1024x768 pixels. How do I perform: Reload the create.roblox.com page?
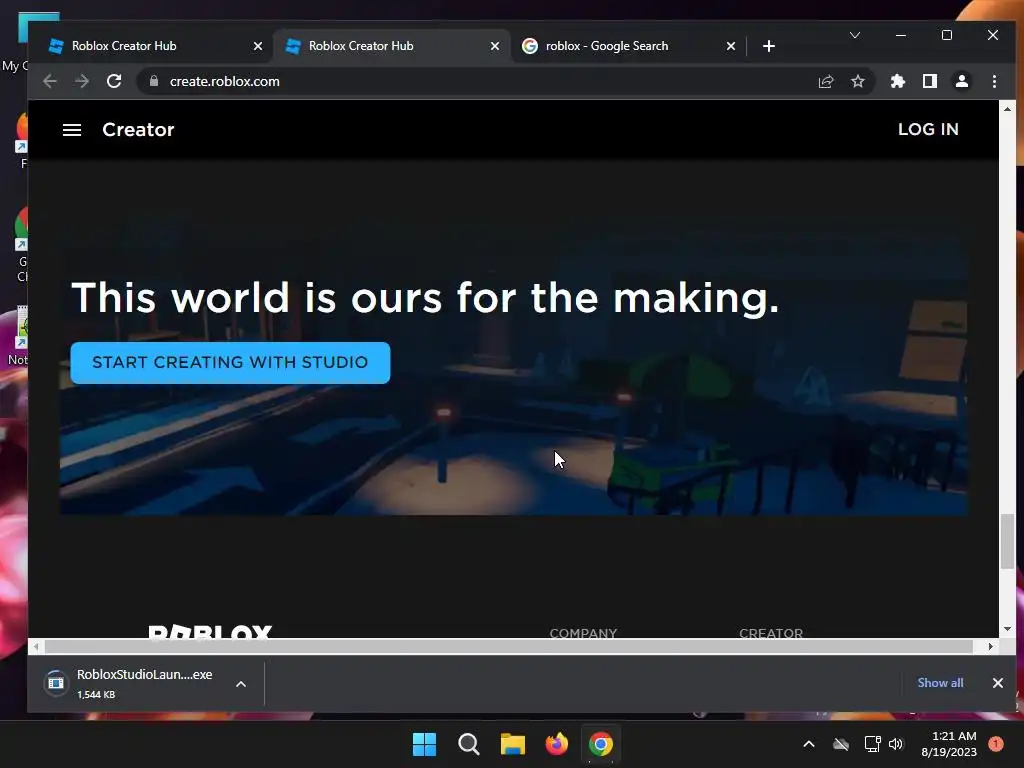pos(114,81)
